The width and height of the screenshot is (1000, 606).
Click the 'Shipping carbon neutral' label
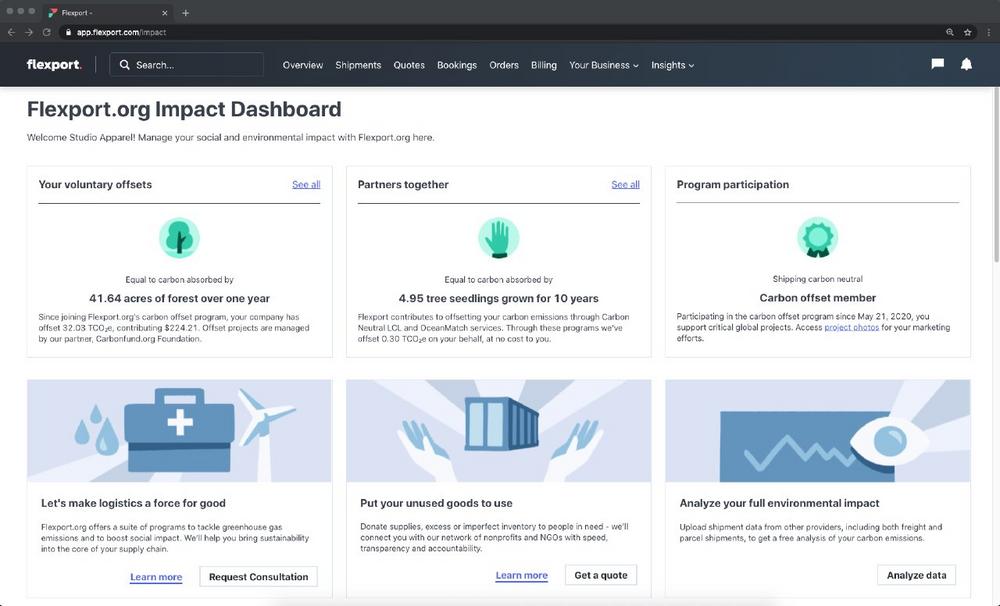(x=818, y=279)
